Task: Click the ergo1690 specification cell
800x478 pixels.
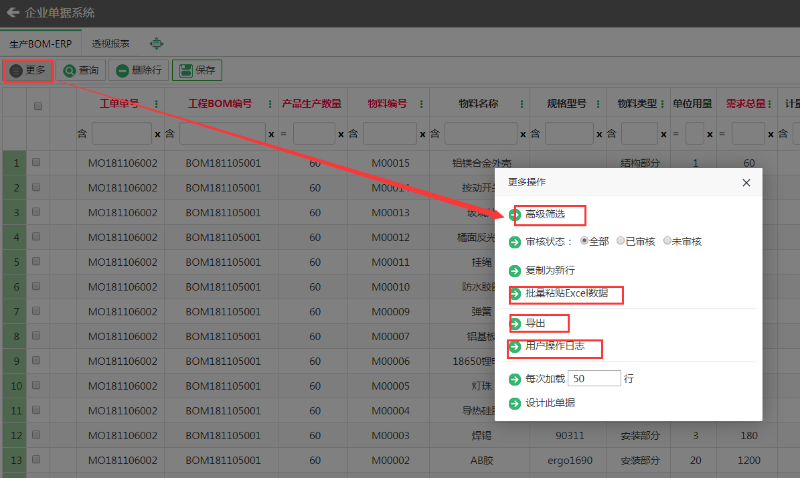Action: [570, 460]
